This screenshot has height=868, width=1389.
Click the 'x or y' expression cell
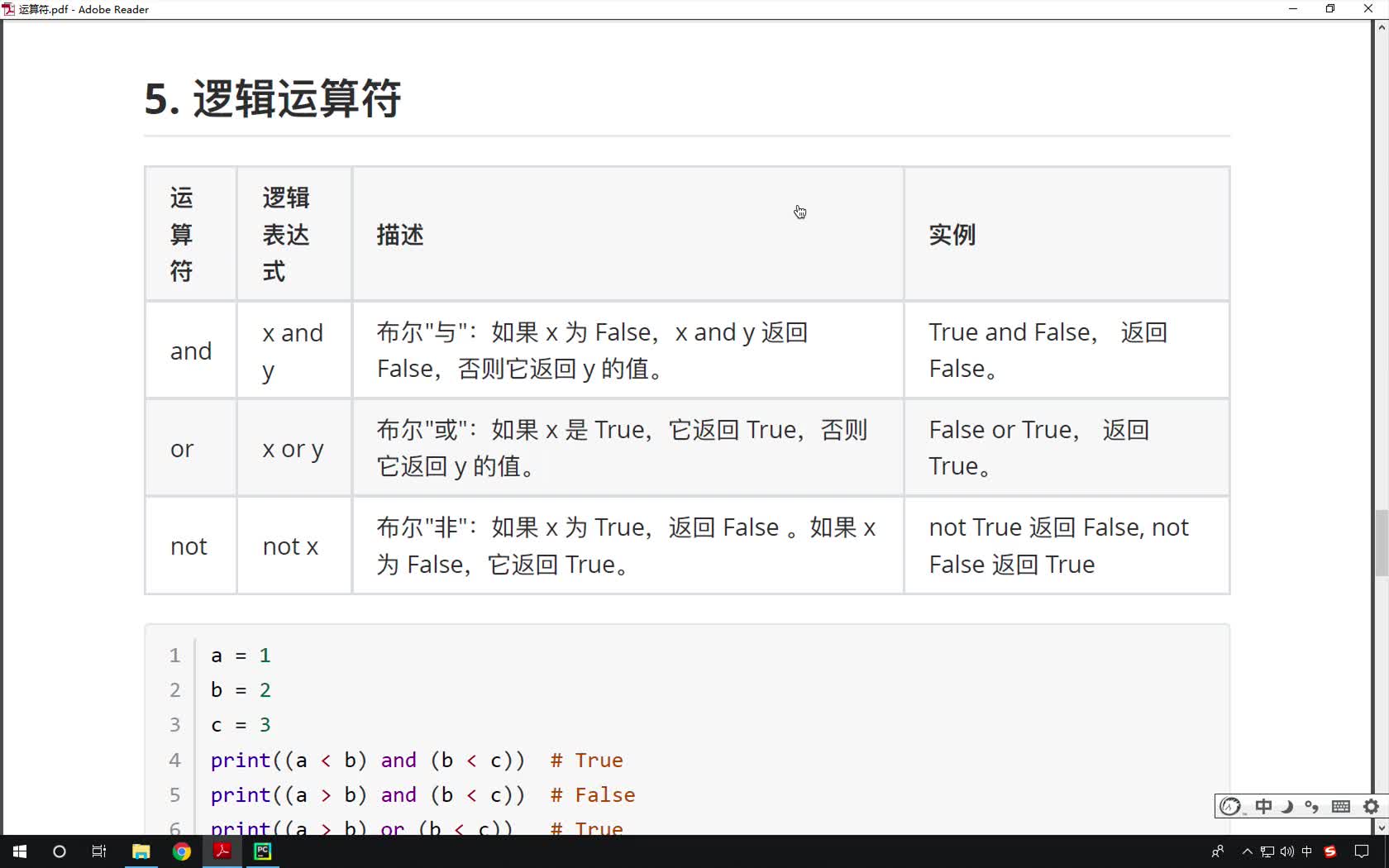(293, 449)
